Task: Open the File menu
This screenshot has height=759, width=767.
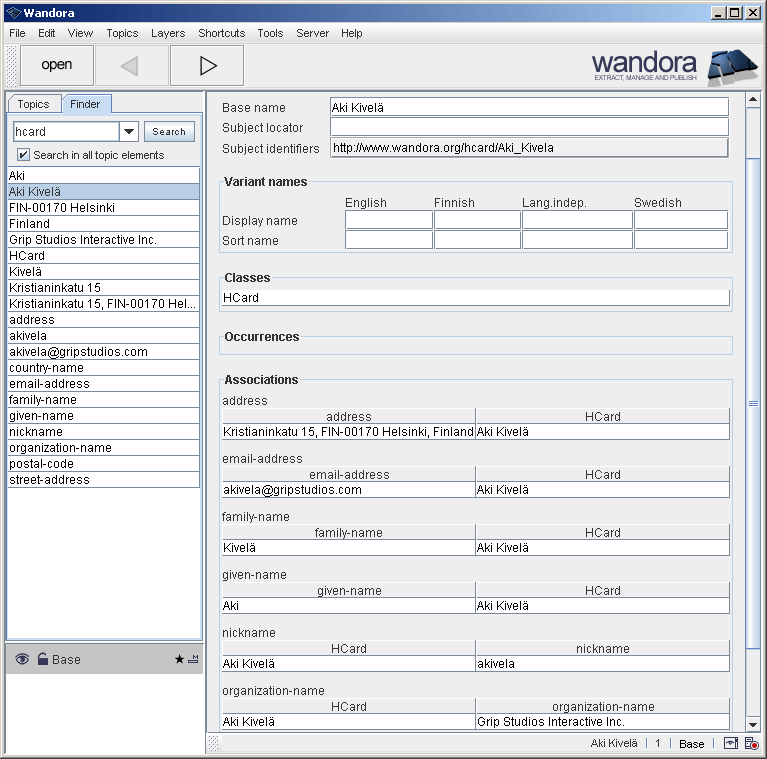Action: (17, 33)
